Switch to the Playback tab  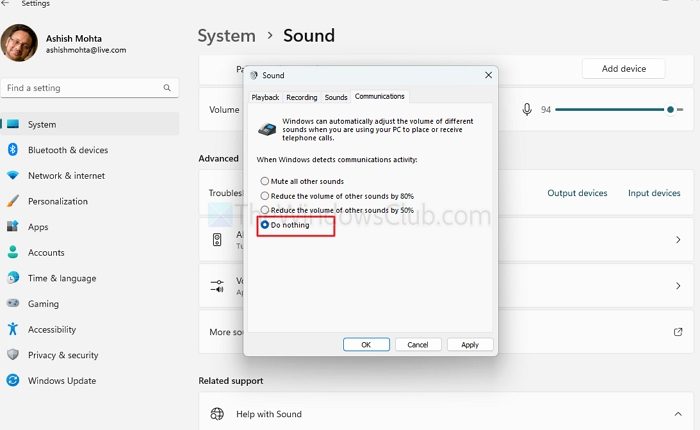(265, 97)
